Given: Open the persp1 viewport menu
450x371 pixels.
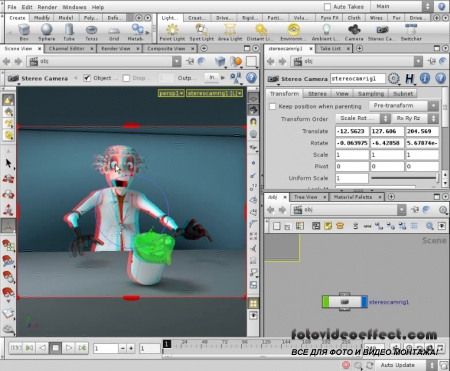Looking at the screenshot, I should [x=171, y=93].
